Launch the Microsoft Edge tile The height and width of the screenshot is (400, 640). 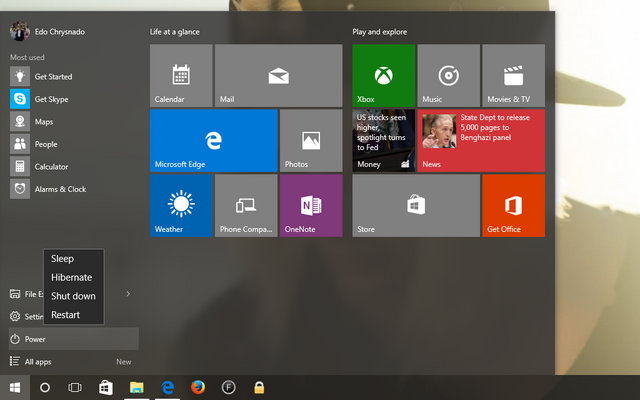[213, 140]
